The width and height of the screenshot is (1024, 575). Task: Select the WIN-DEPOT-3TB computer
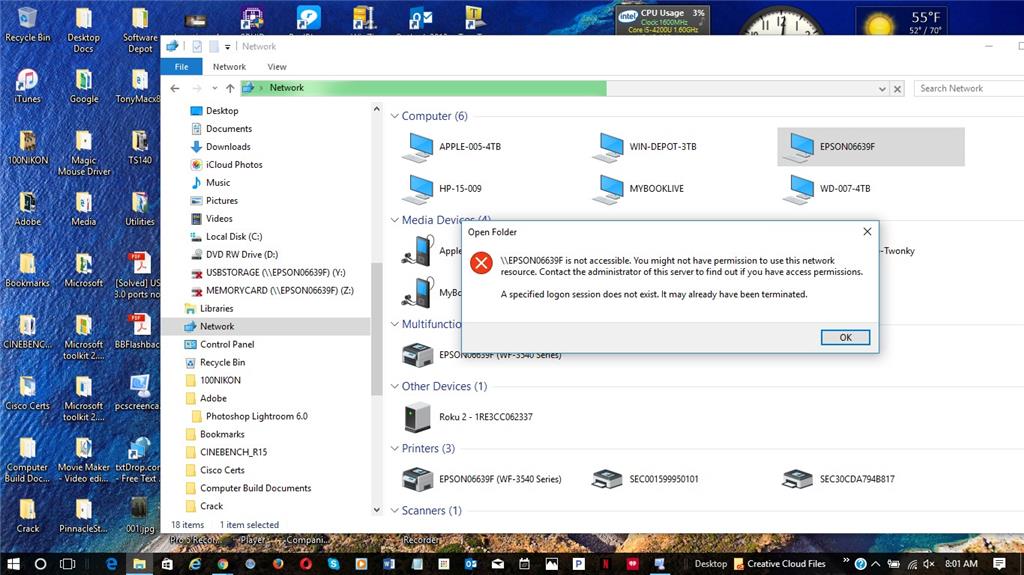[645, 147]
